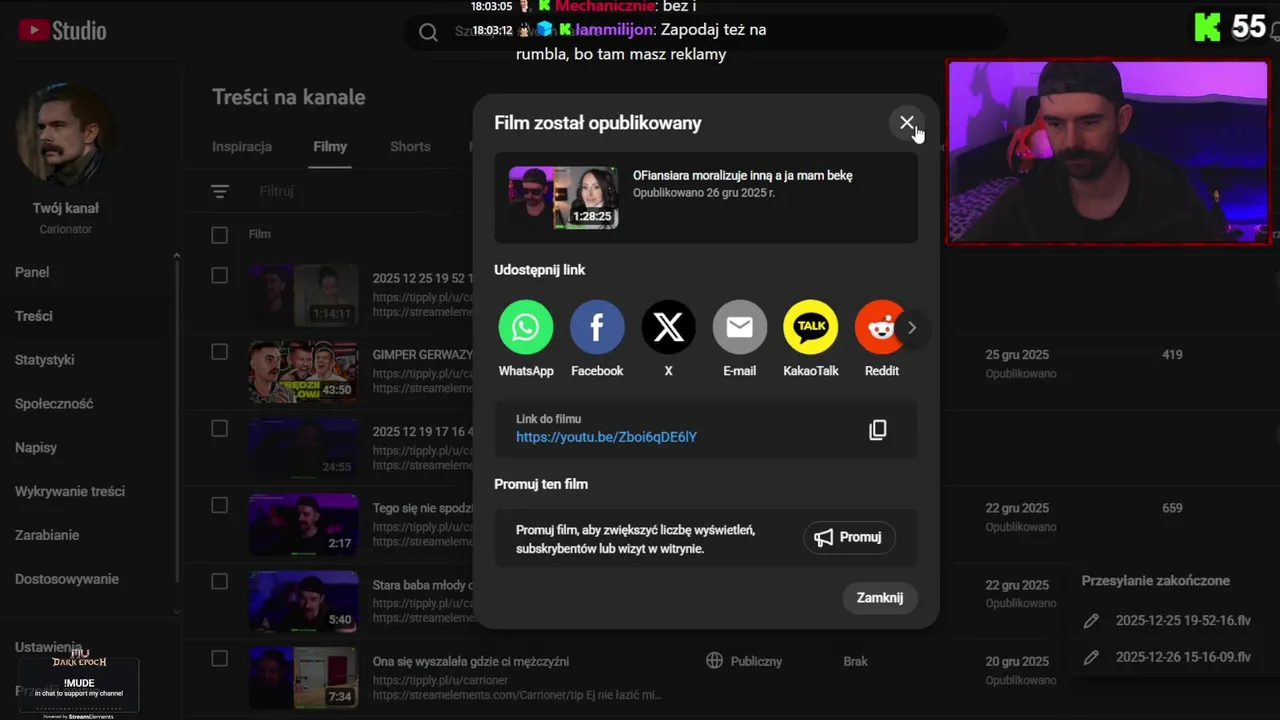1280x720 pixels.
Task: Close the published dialog with the X
Action: tap(906, 123)
